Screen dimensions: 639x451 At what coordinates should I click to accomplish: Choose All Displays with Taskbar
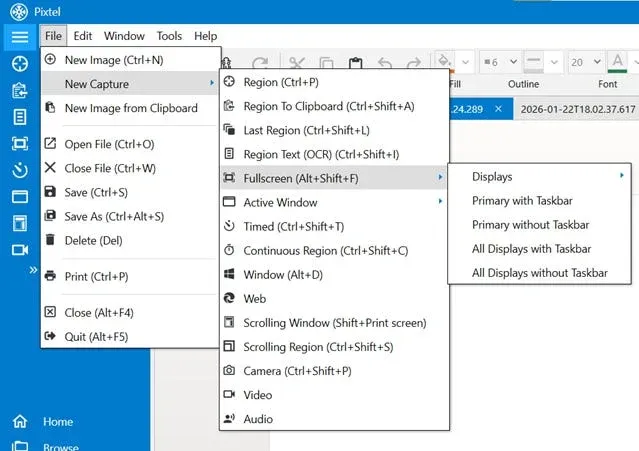coord(539,249)
